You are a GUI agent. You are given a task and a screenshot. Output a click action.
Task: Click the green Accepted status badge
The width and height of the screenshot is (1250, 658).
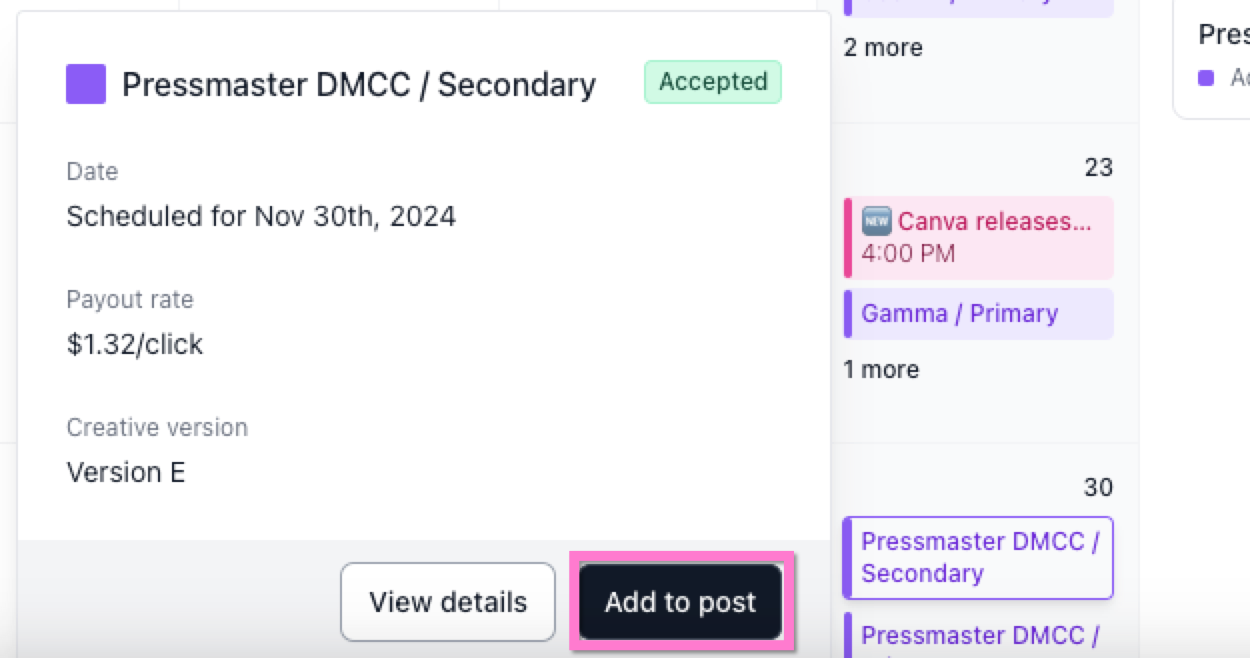tap(712, 82)
